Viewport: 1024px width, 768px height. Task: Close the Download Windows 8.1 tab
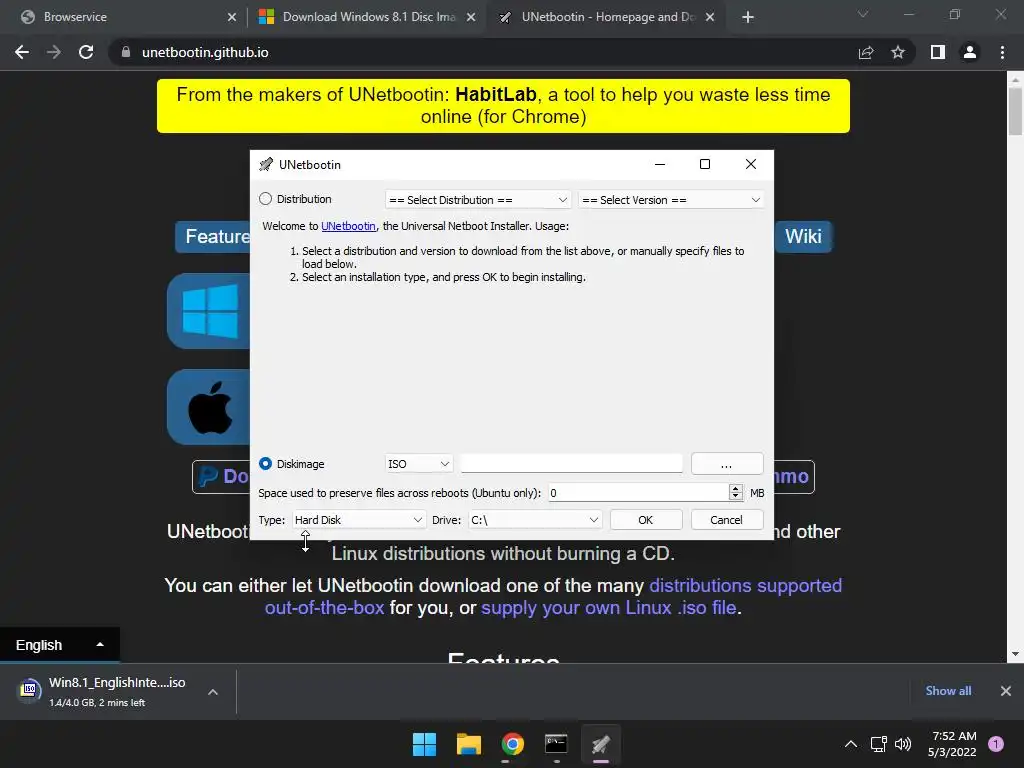(x=471, y=17)
